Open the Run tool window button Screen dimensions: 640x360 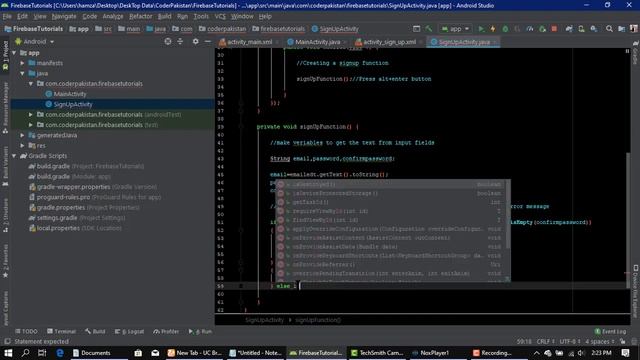tap(200, 331)
